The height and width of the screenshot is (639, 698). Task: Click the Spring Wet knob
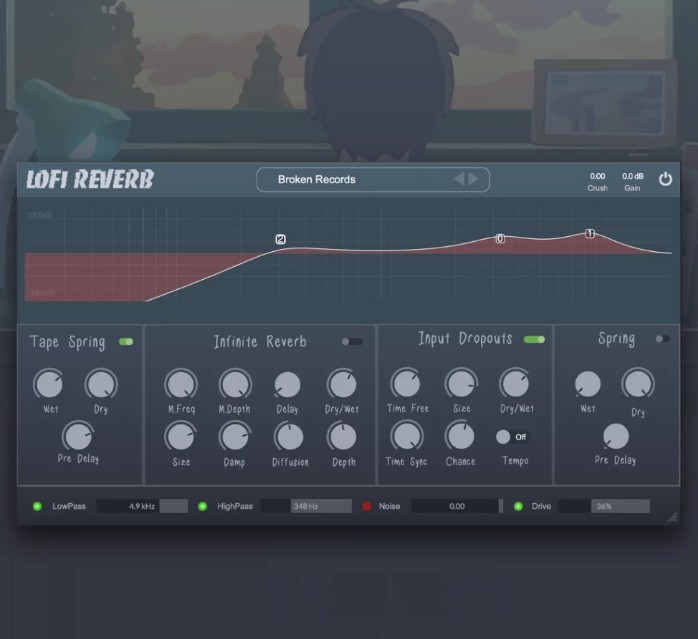coord(588,384)
